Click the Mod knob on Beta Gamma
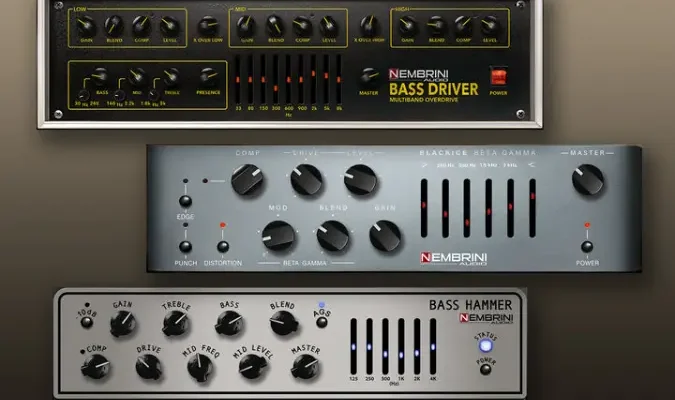The height and width of the screenshot is (400, 675). [x=278, y=235]
